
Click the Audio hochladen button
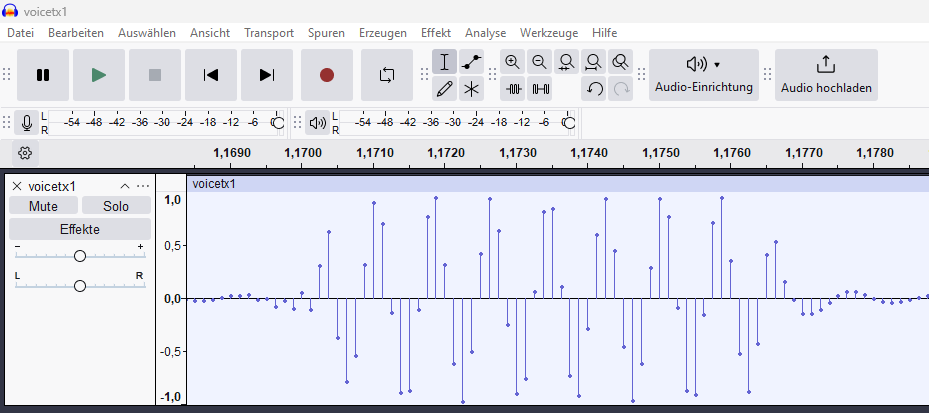point(826,75)
